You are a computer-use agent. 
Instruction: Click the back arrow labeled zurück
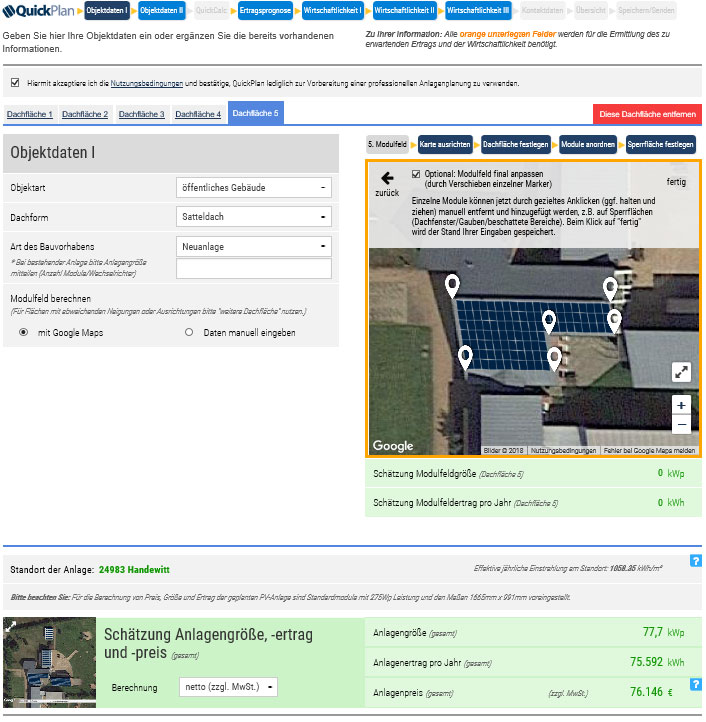(386, 183)
